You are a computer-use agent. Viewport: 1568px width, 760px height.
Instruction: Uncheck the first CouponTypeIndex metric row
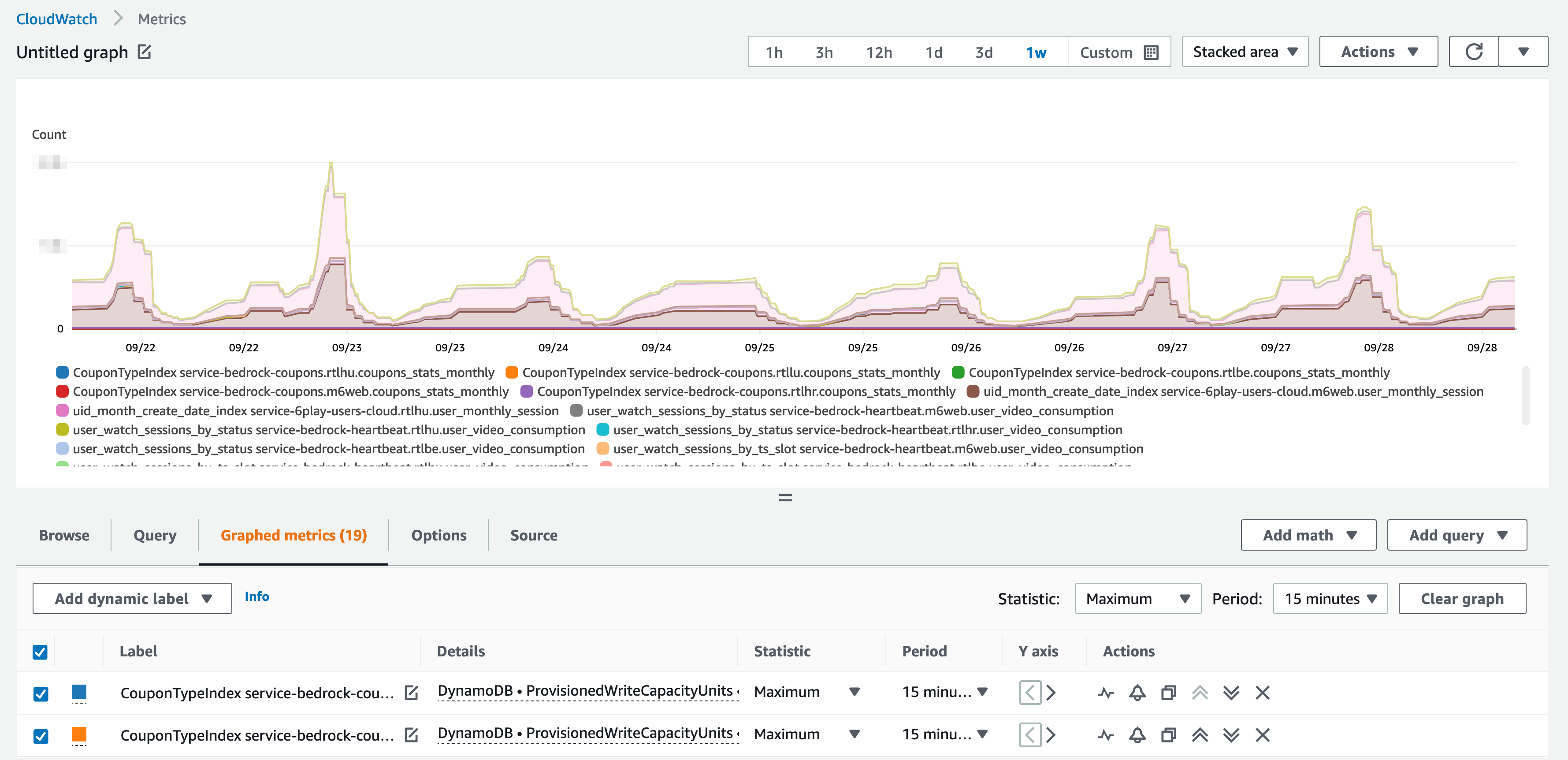pos(40,693)
